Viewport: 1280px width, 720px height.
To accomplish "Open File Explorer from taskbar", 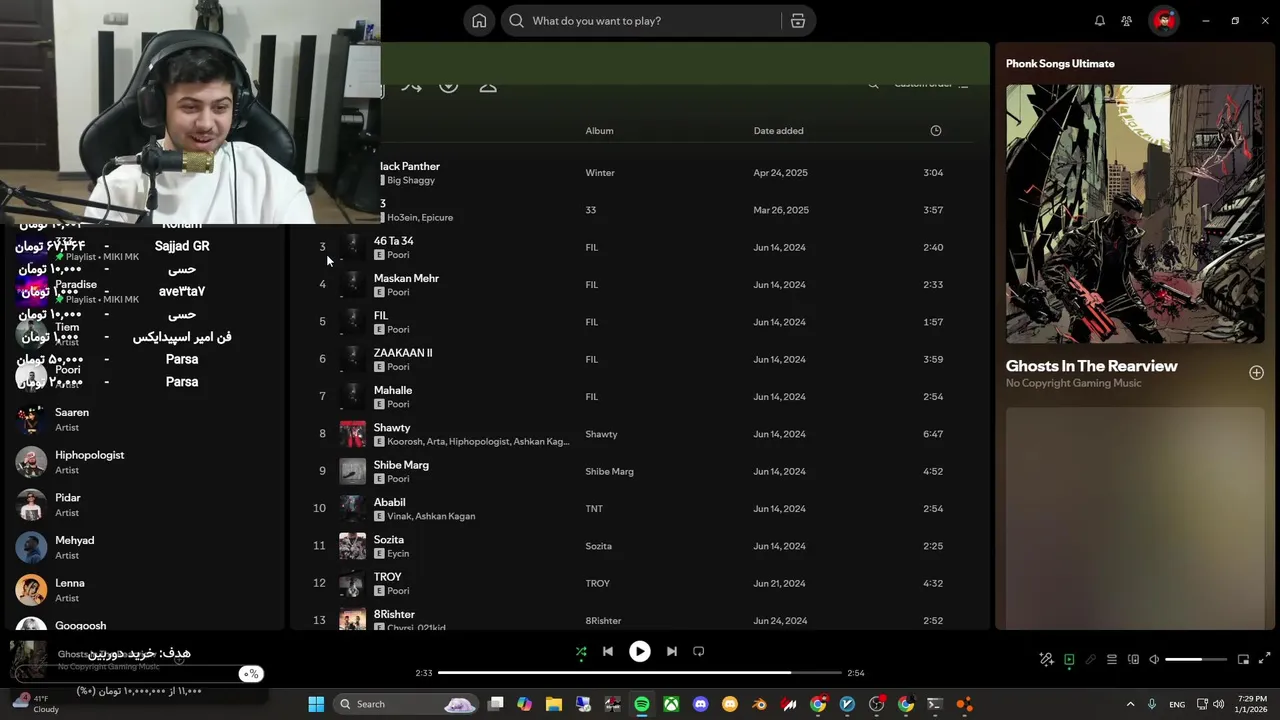I will point(554,704).
